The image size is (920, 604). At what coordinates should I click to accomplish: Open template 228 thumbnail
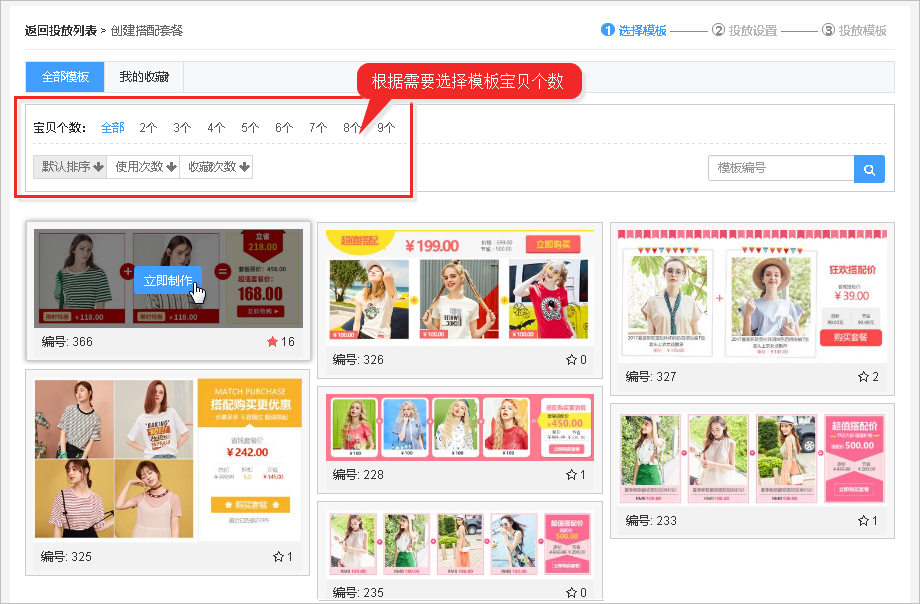tap(460, 427)
